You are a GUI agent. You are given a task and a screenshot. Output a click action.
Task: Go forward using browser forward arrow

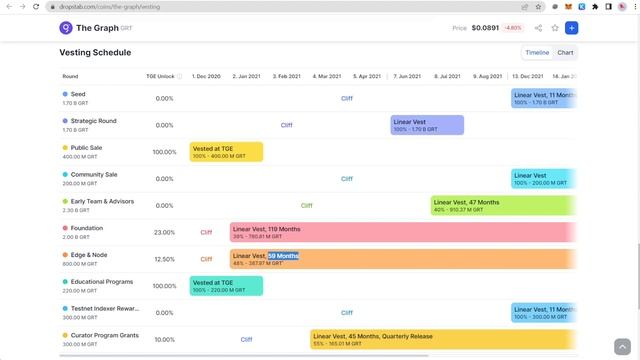pyautogui.click(x=22, y=7)
